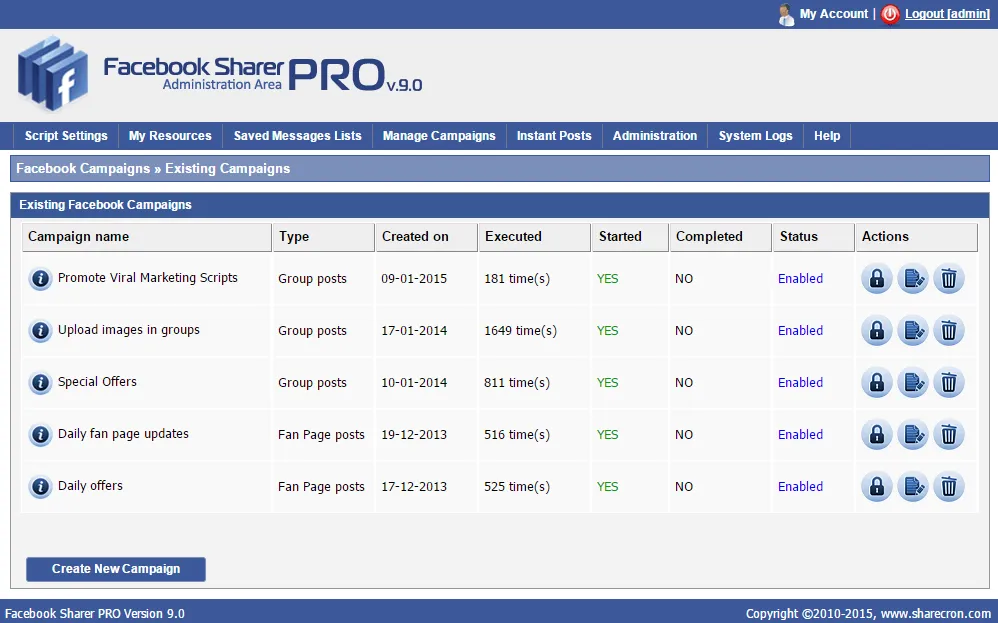Edit the Promote Viral Marketing Scripts campaign
Screen dimensions: 998x623
point(912,279)
